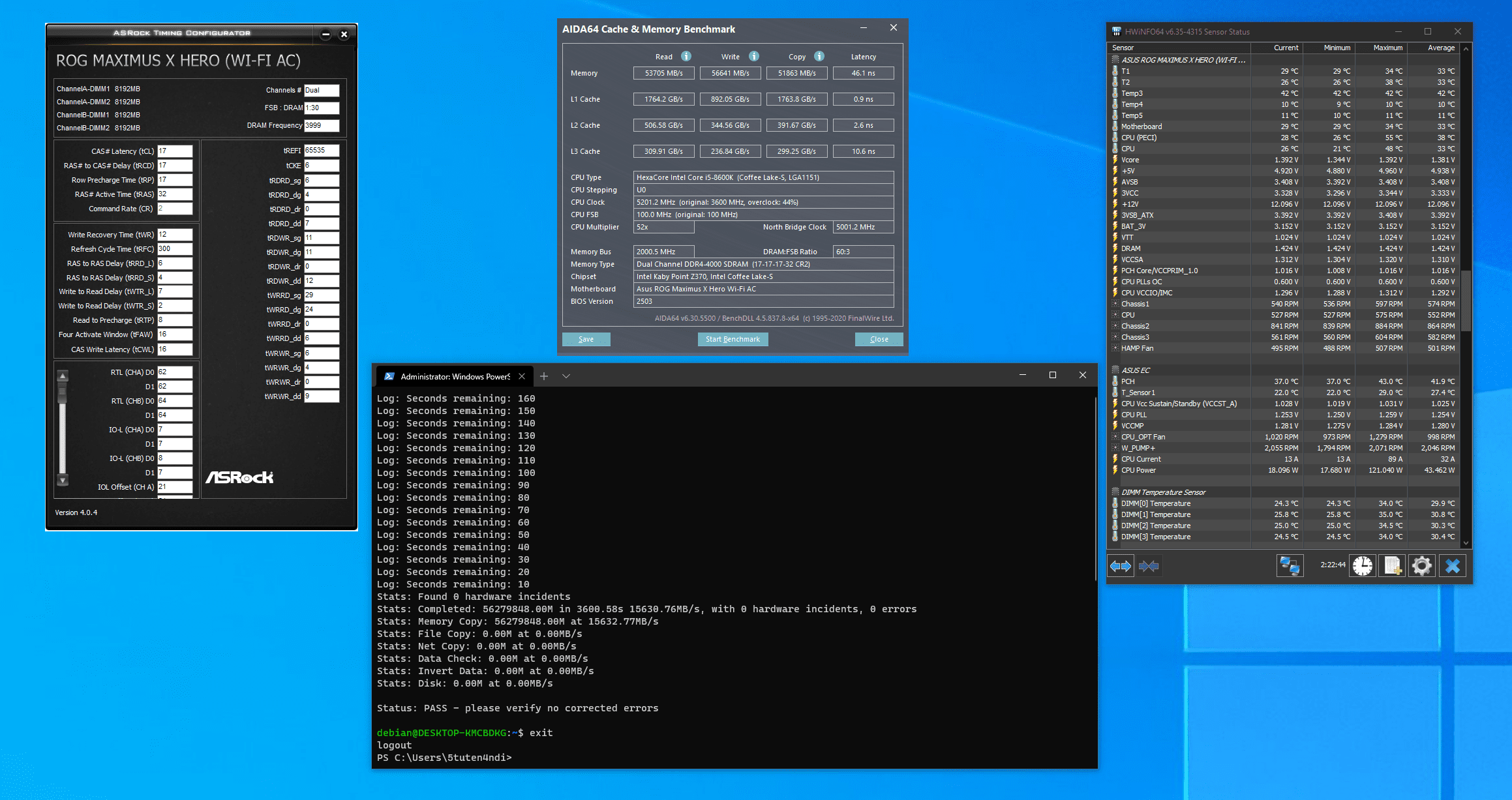The width and height of the screenshot is (1512, 800).
Task: Click ASRock logo in Timing Configurator
Action: click(239, 477)
